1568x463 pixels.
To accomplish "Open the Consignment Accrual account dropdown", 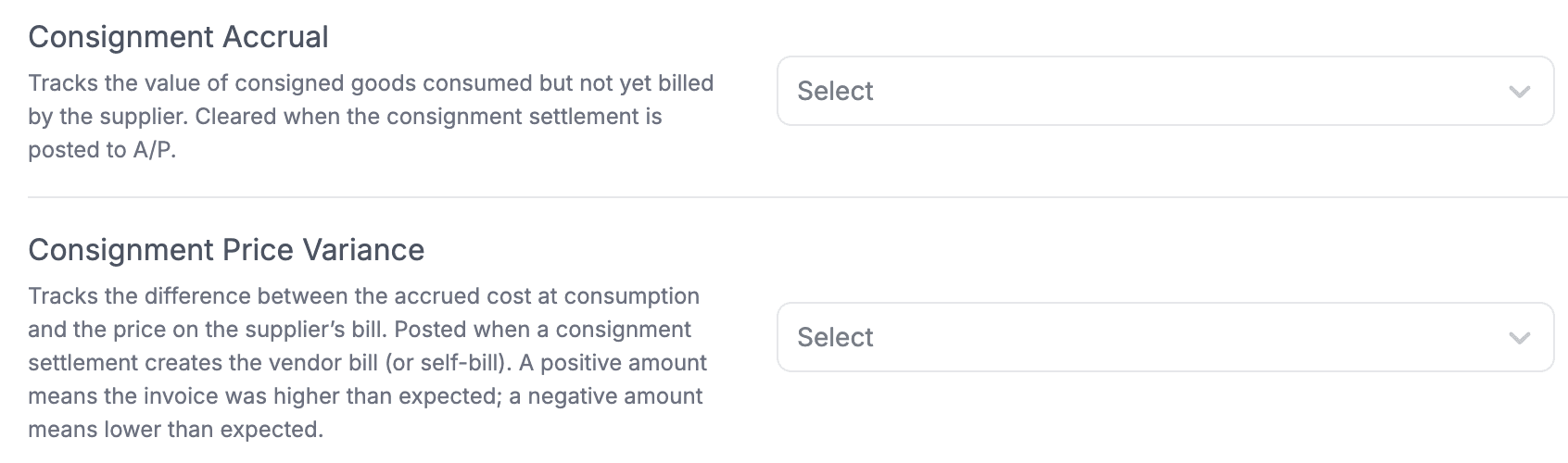I will [x=1164, y=91].
